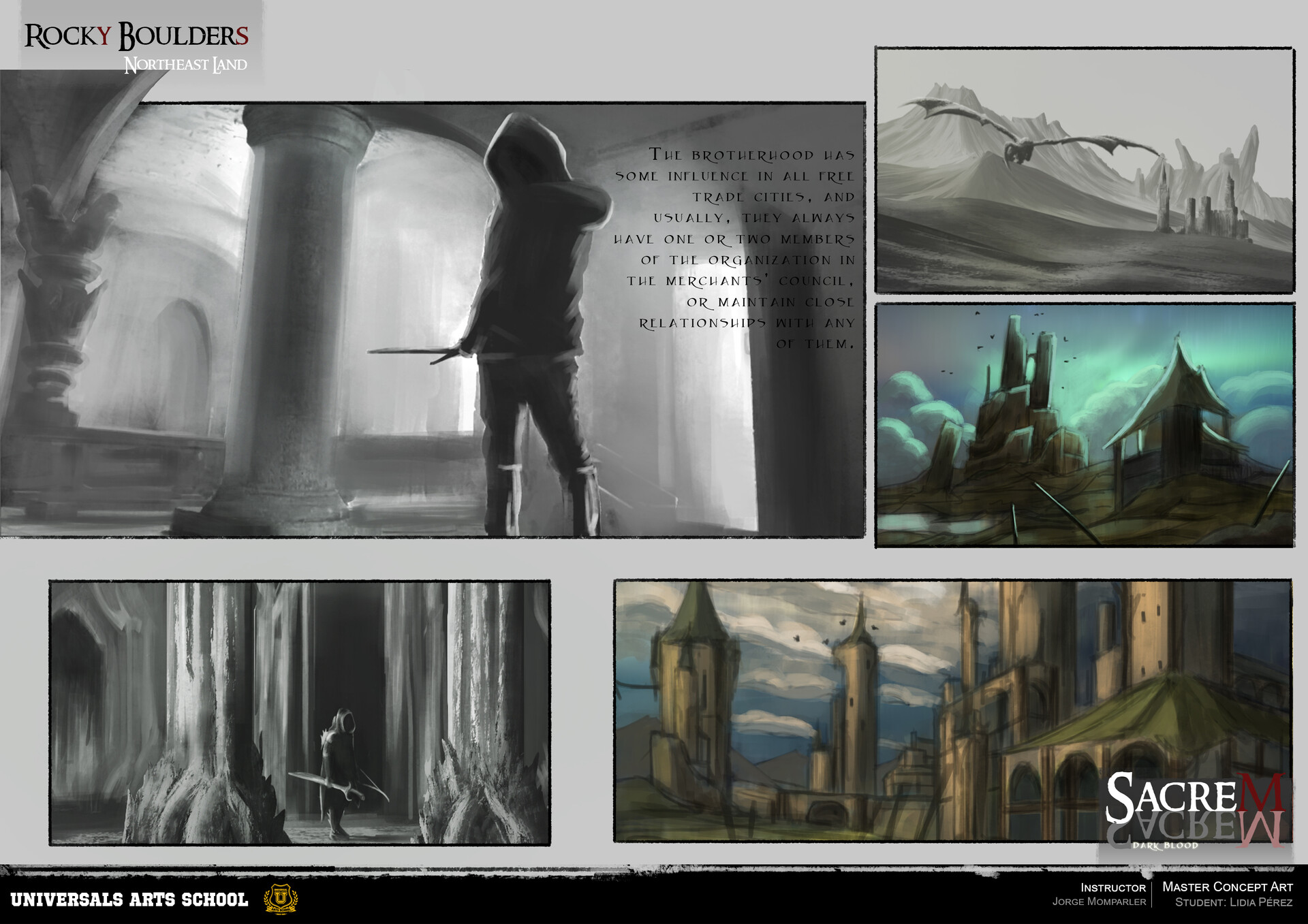1308x924 pixels.
Task: Click the Universals Arts School crest emblem
Action: click(x=279, y=900)
